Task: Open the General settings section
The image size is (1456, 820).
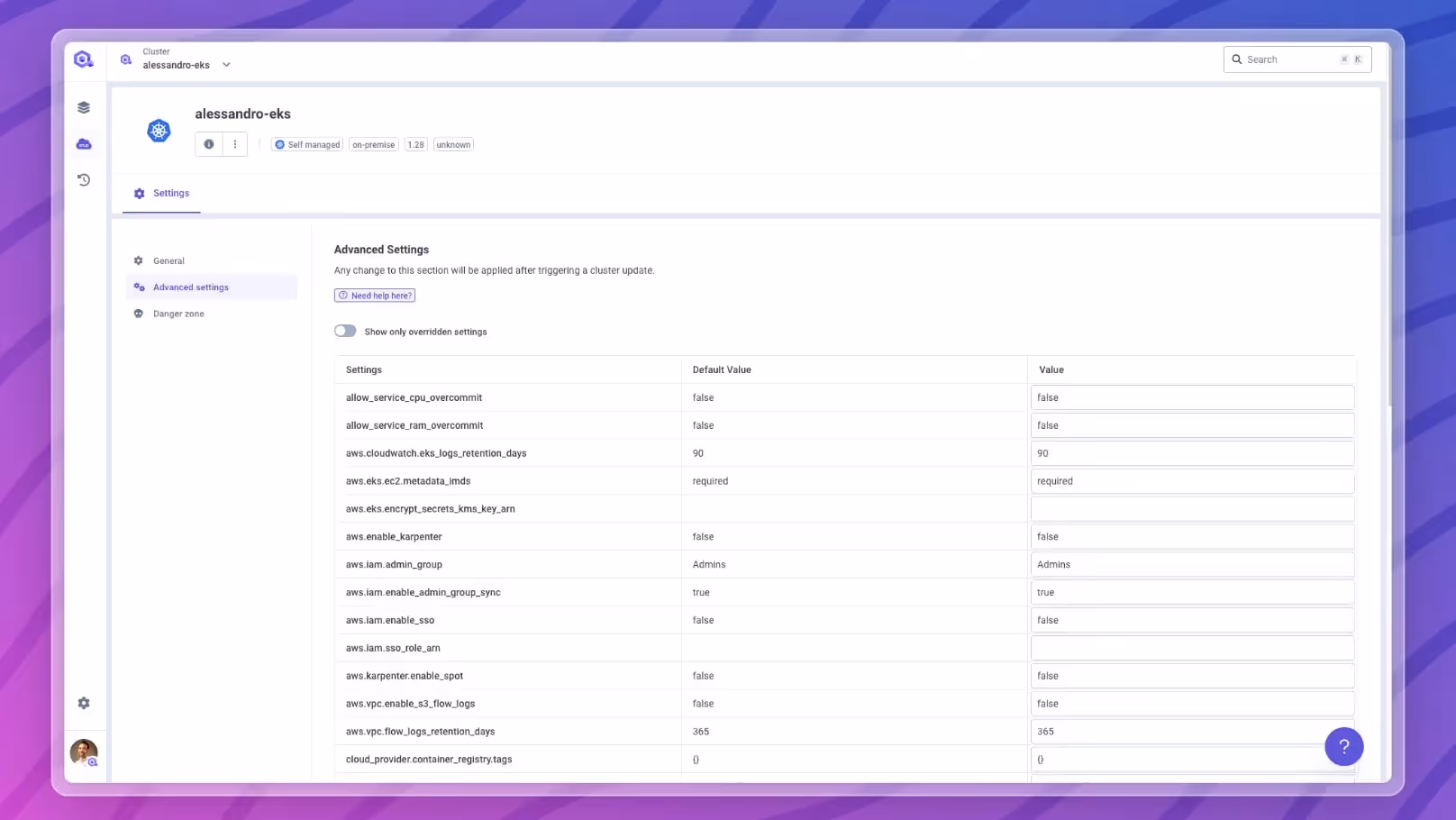Action: click(170, 260)
